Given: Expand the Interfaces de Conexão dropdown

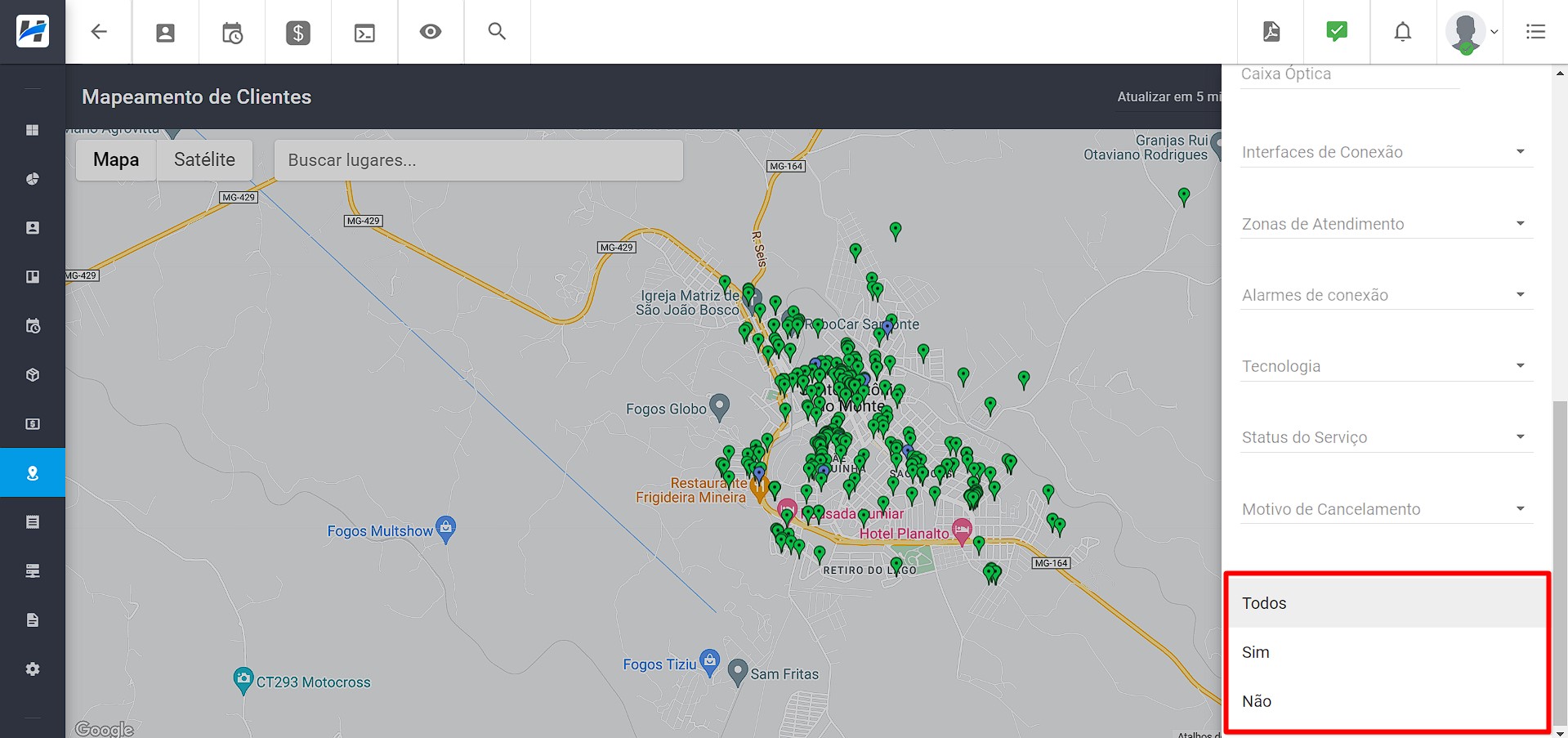Looking at the screenshot, I should click(1387, 152).
